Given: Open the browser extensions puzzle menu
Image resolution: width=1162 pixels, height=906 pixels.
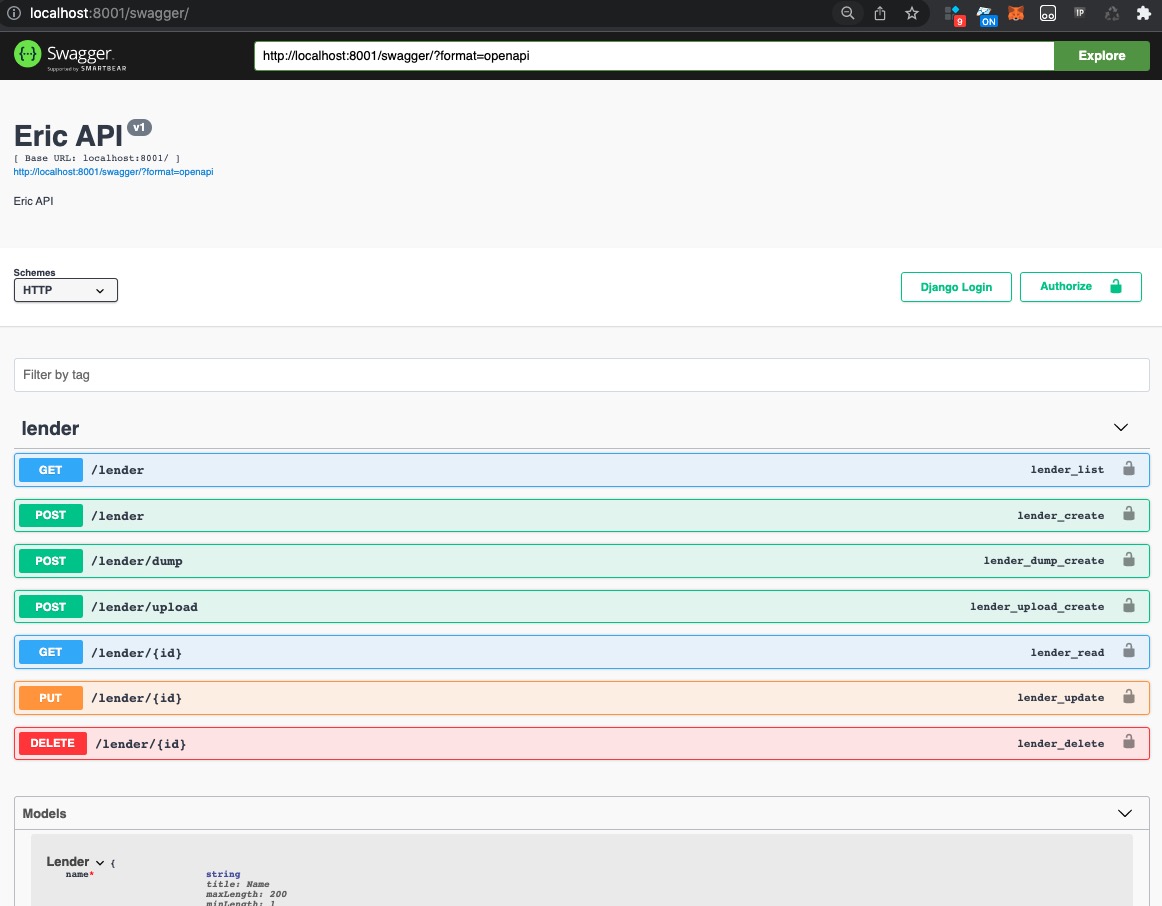Looking at the screenshot, I should tap(1143, 13).
